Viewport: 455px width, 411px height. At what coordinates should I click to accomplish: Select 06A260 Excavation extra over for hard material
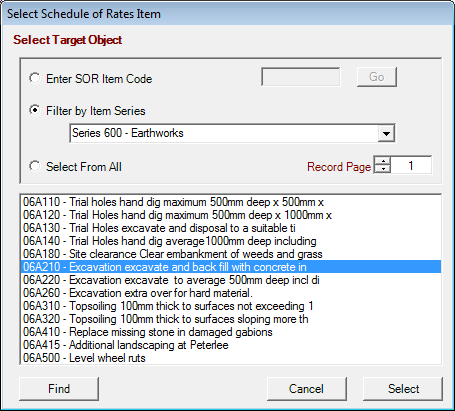tap(231, 293)
